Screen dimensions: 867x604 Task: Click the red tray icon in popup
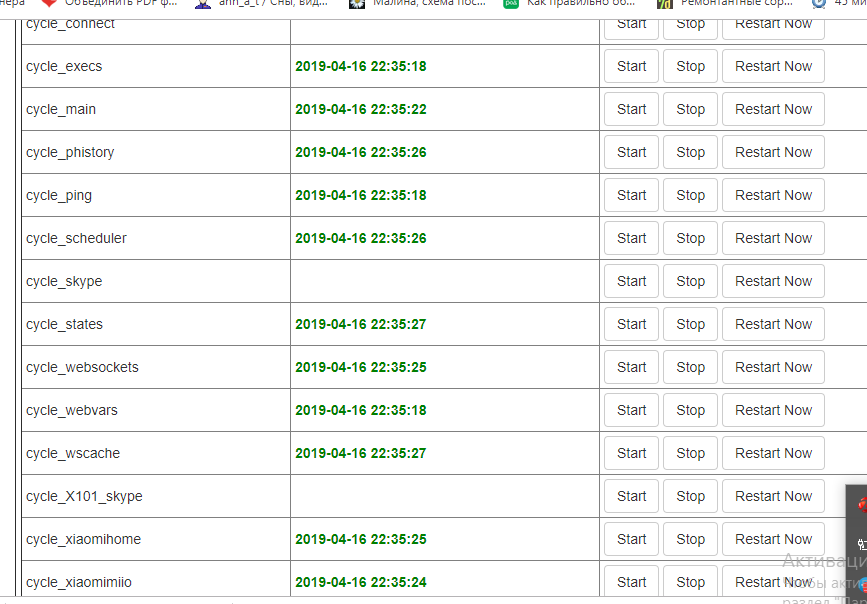pyautogui.click(x=861, y=505)
